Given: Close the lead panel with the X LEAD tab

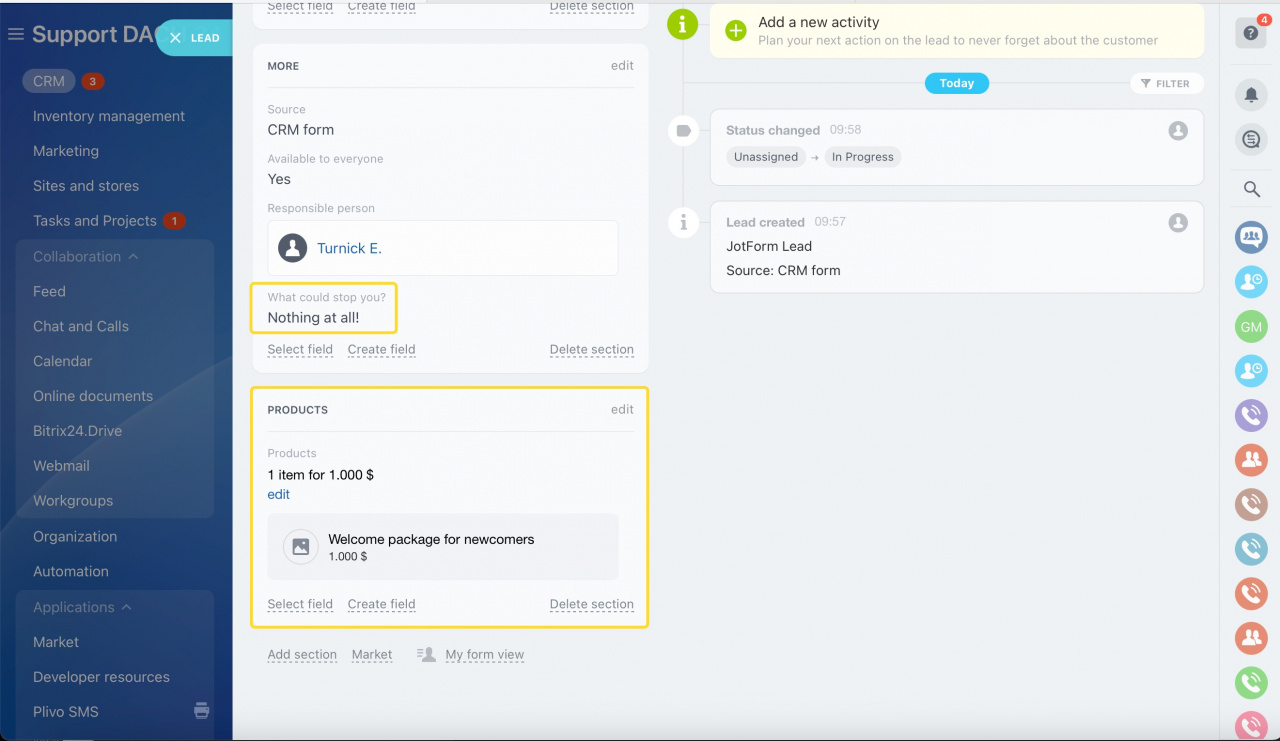Looking at the screenshot, I should click(x=195, y=38).
